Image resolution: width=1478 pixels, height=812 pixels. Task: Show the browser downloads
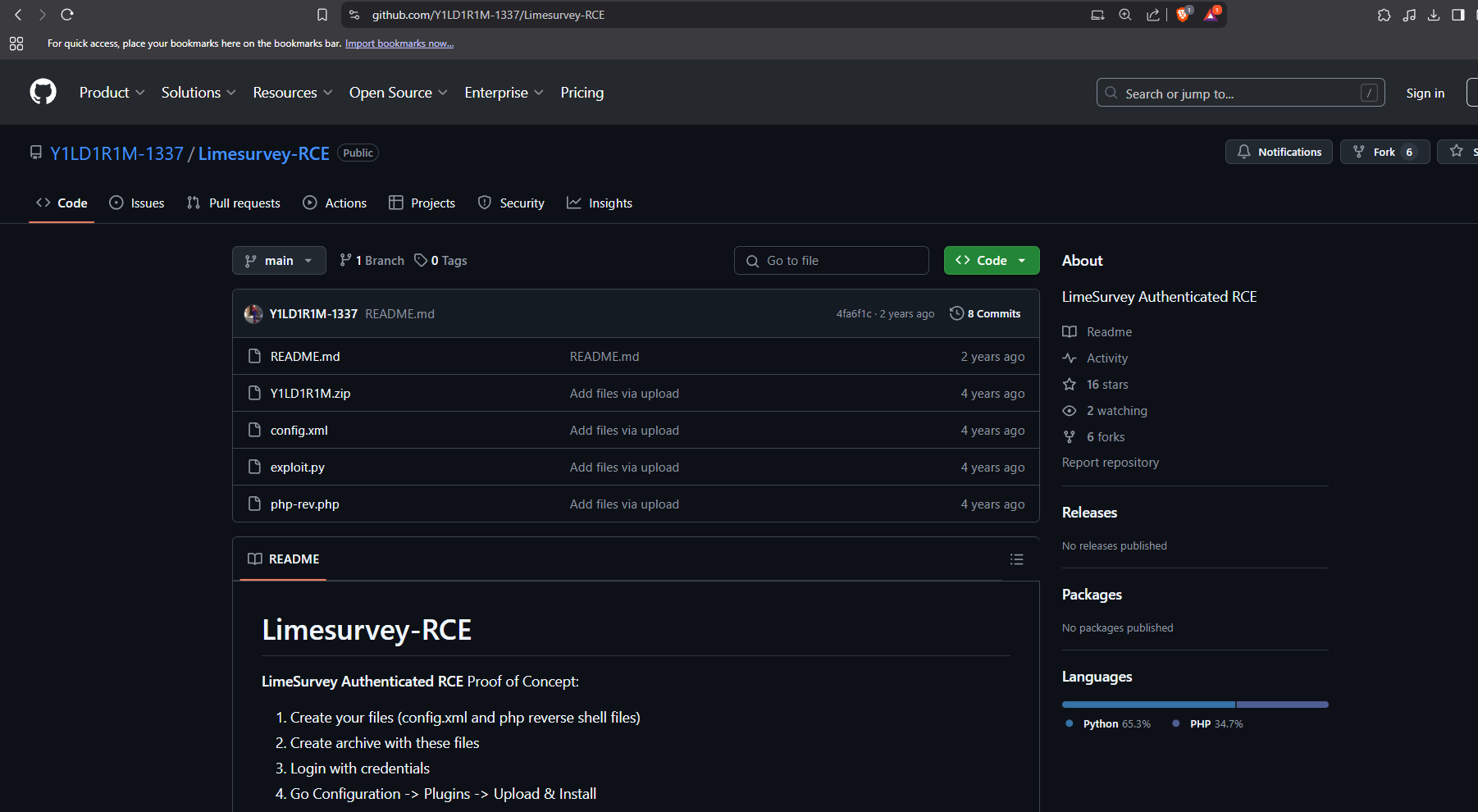coord(1434,15)
